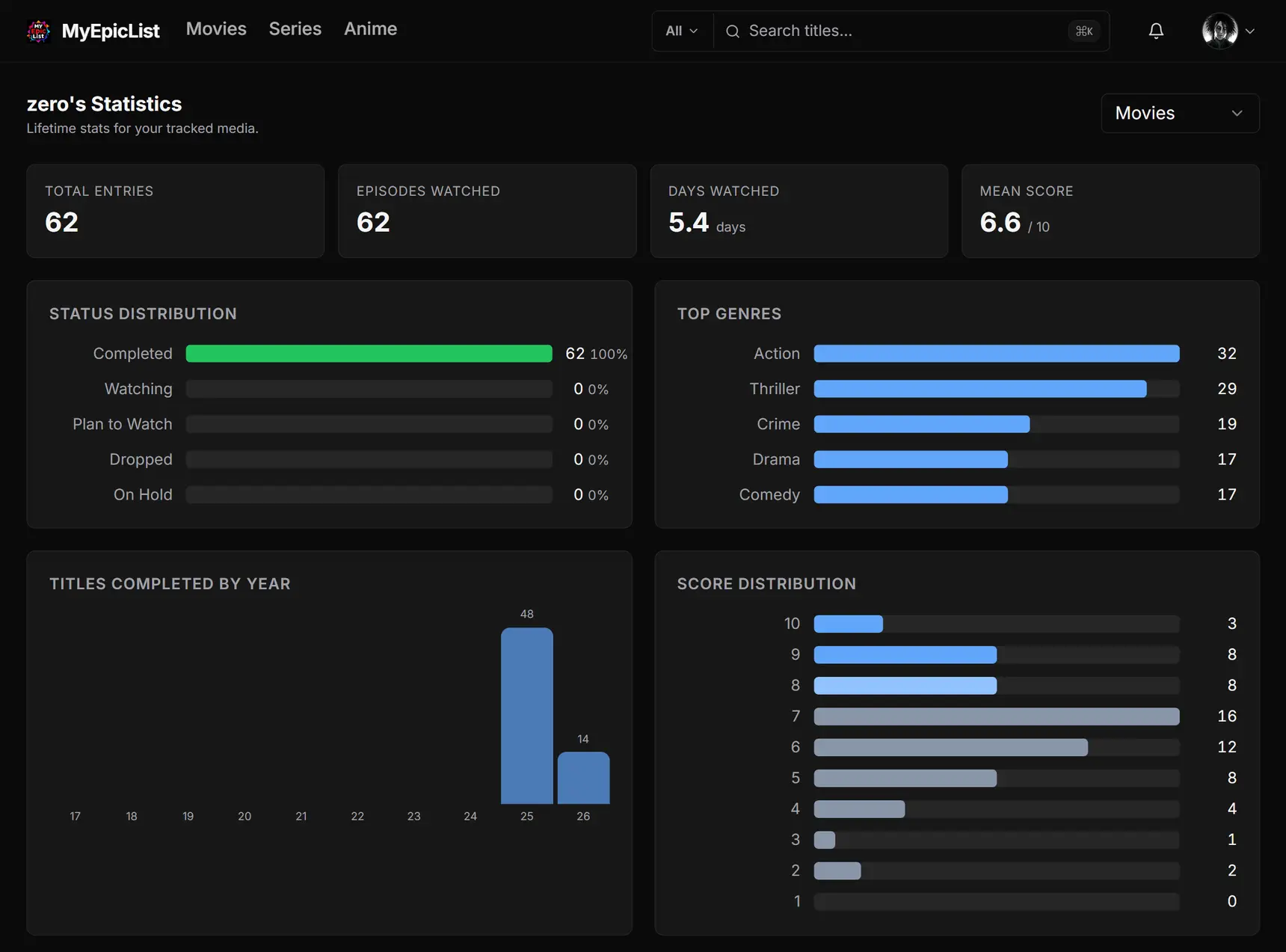Go to the Movies nav tab
The height and width of the screenshot is (952, 1286).
pos(216,29)
